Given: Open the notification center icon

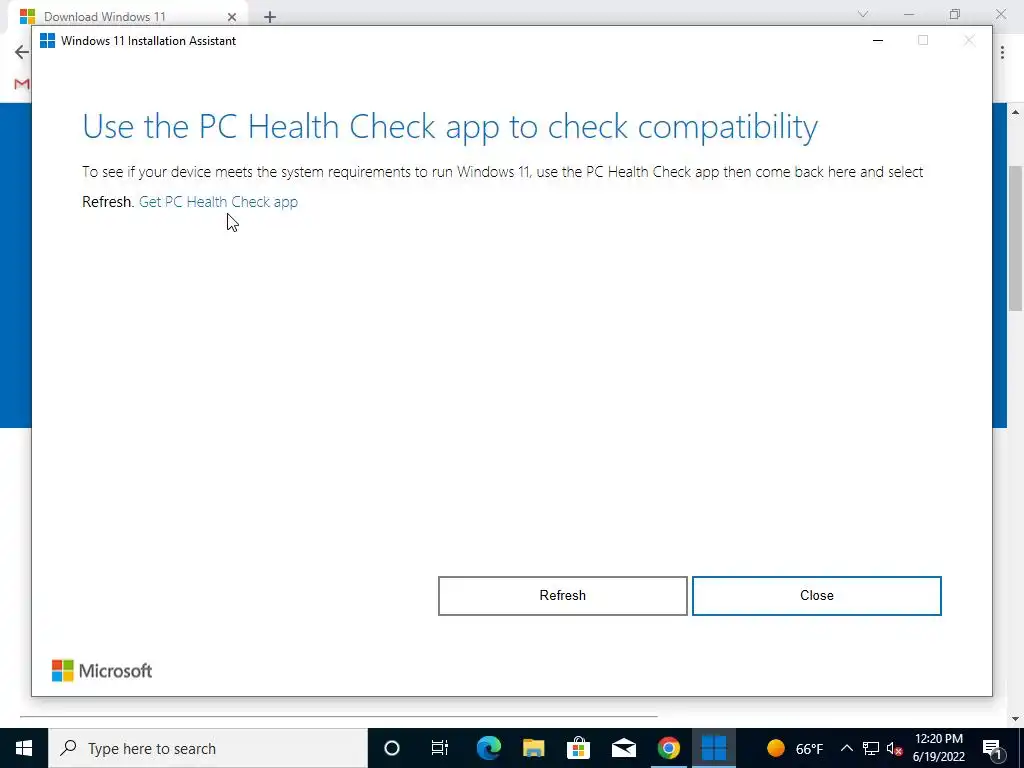Looking at the screenshot, I should click(x=992, y=748).
